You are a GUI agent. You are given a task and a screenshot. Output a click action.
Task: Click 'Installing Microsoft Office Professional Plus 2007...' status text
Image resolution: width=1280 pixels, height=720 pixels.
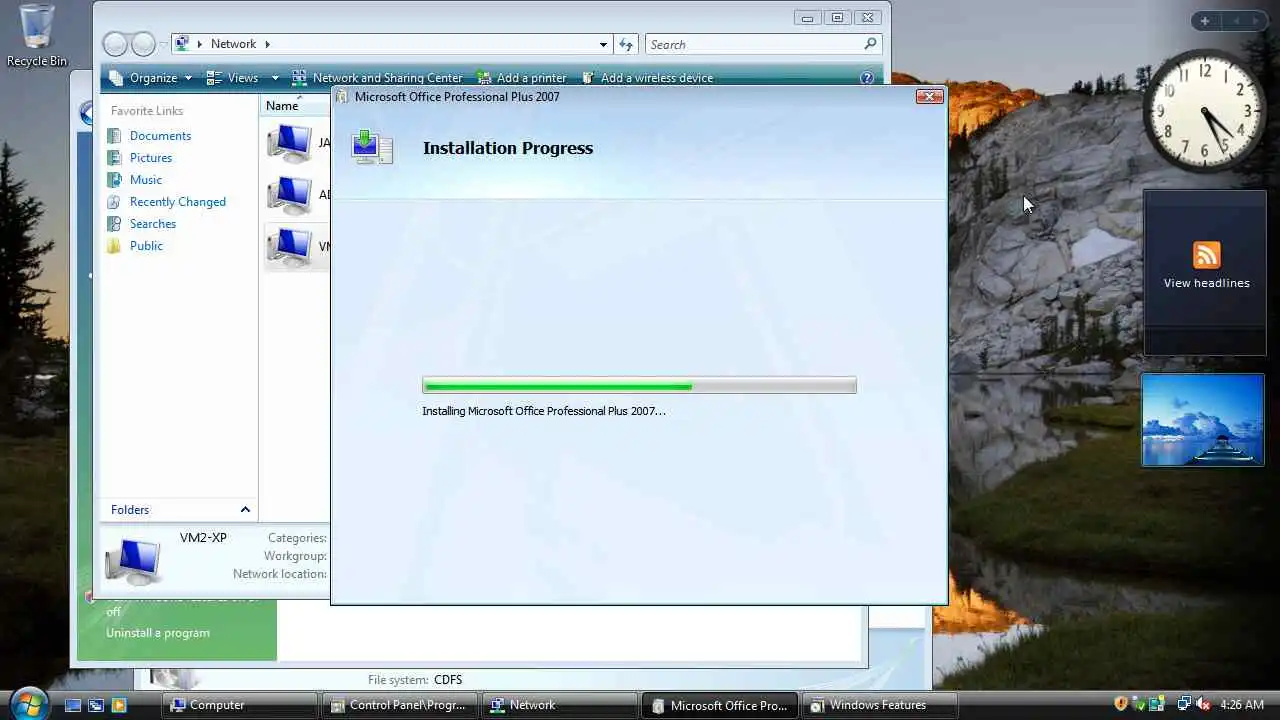543,411
